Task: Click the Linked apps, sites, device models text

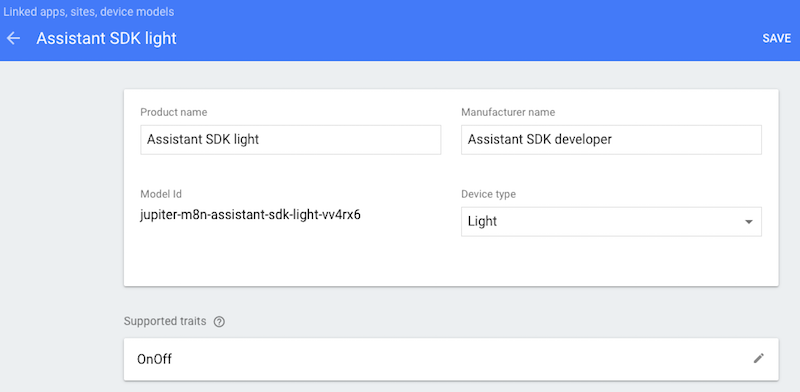Action: (x=89, y=12)
